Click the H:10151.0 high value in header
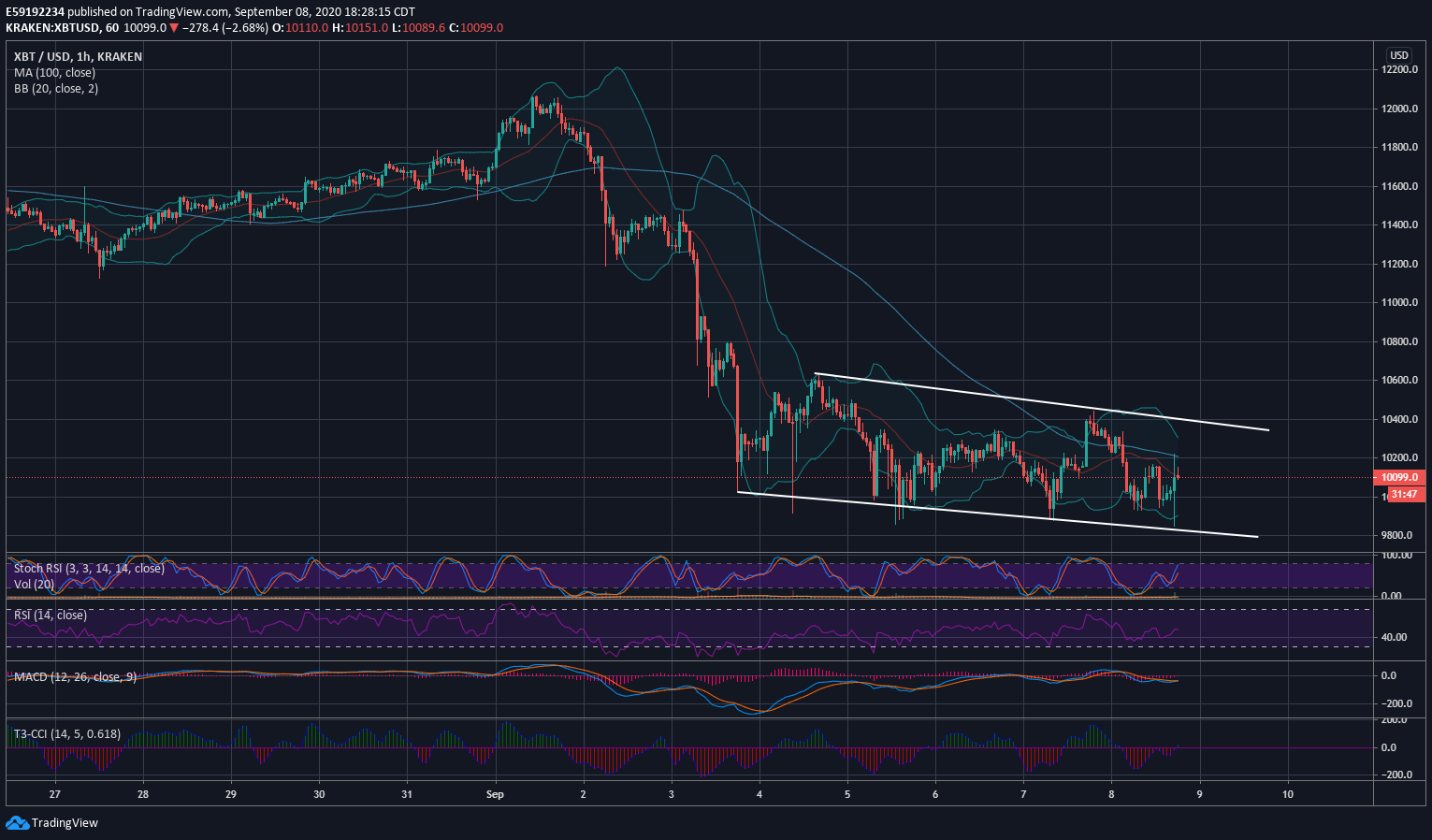Screen dimensions: 1432x840 pos(360,28)
